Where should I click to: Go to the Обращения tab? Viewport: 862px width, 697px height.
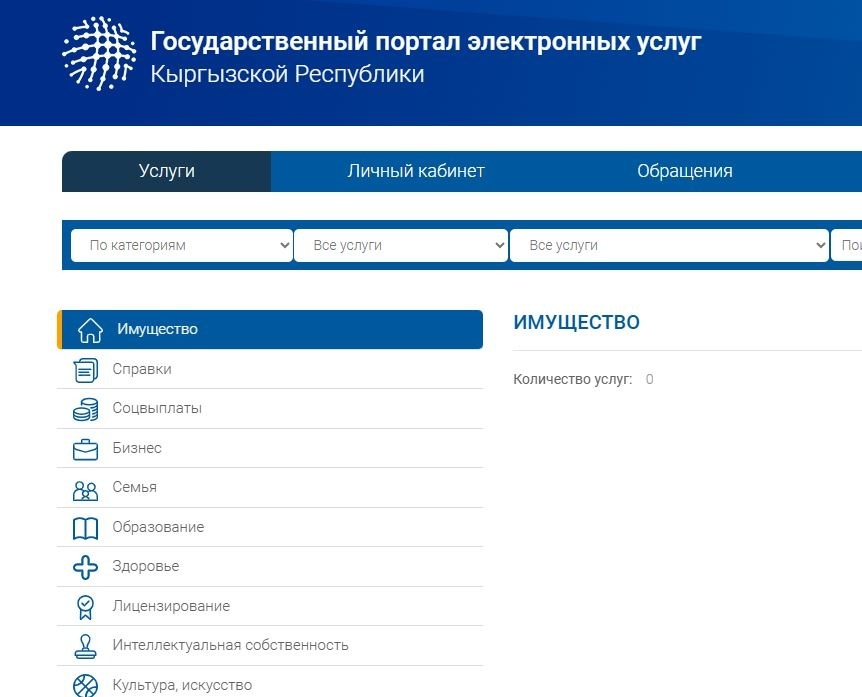pos(685,171)
